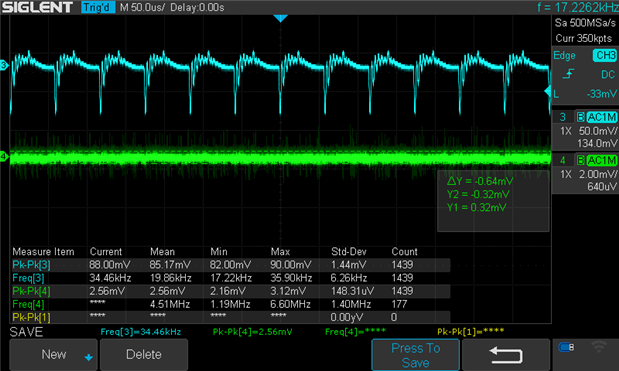Click the Edge trigger type label
The height and width of the screenshot is (371, 619).
click(564, 55)
